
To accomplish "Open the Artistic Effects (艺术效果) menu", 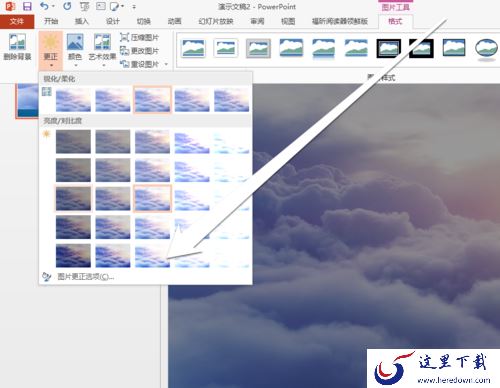I will coord(102,49).
